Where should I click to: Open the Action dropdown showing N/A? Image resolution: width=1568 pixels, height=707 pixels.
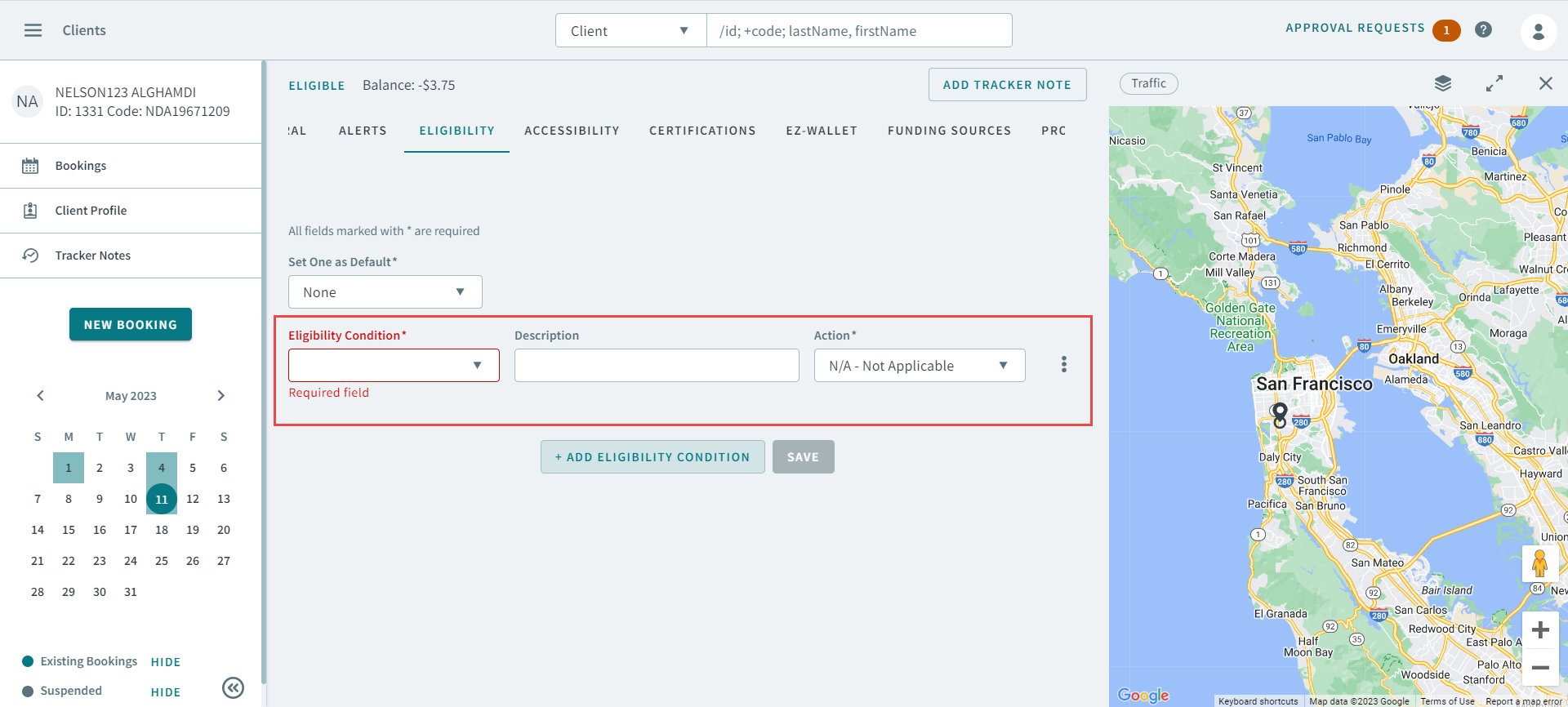(919, 366)
